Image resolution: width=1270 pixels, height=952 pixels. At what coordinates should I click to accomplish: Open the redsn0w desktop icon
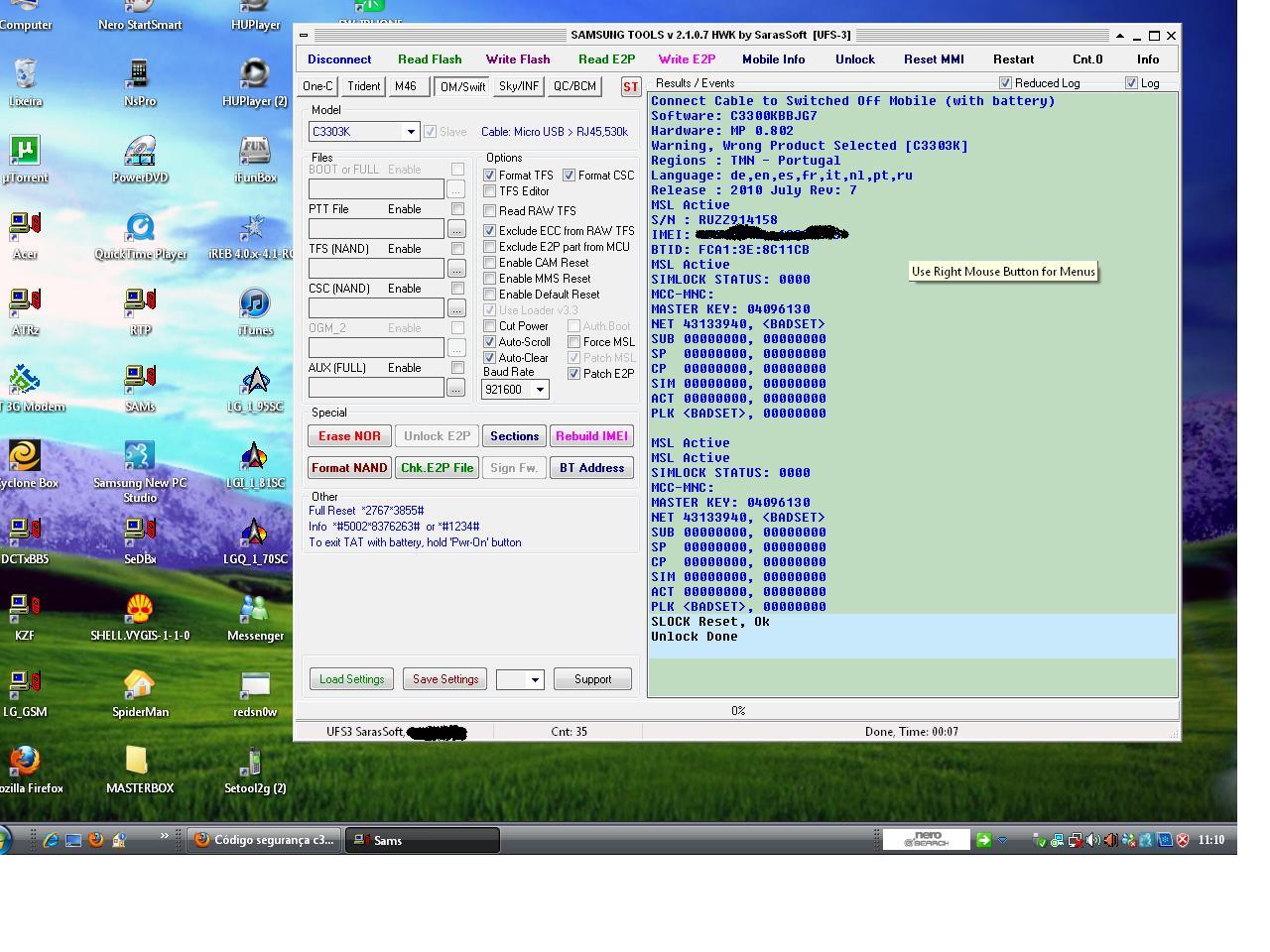(255, 692)
